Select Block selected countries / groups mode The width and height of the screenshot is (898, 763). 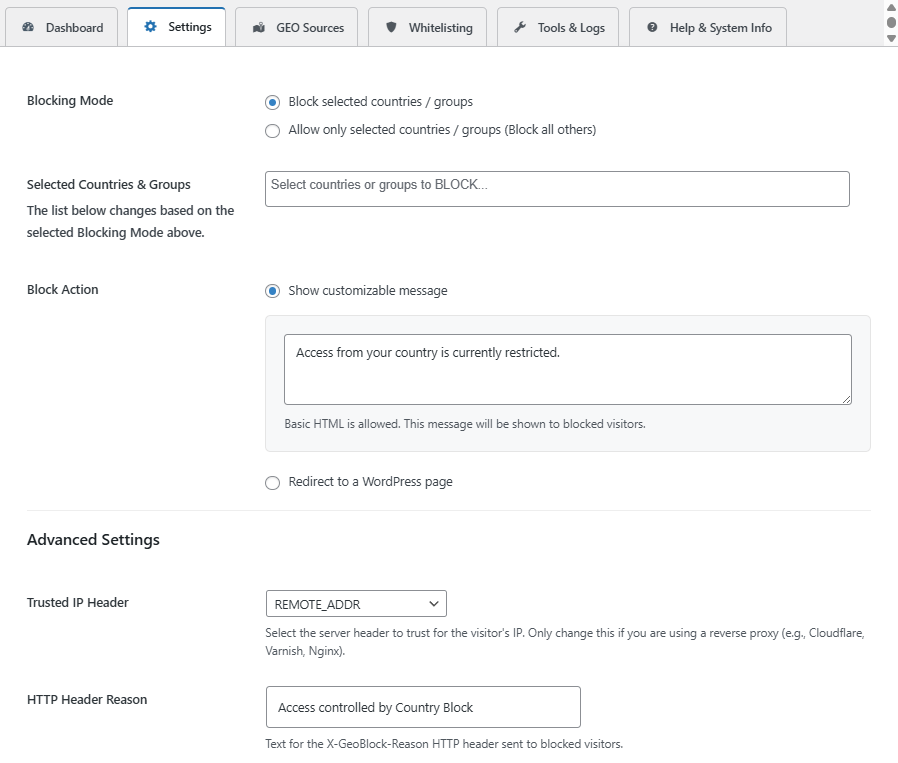pos(272,102)
